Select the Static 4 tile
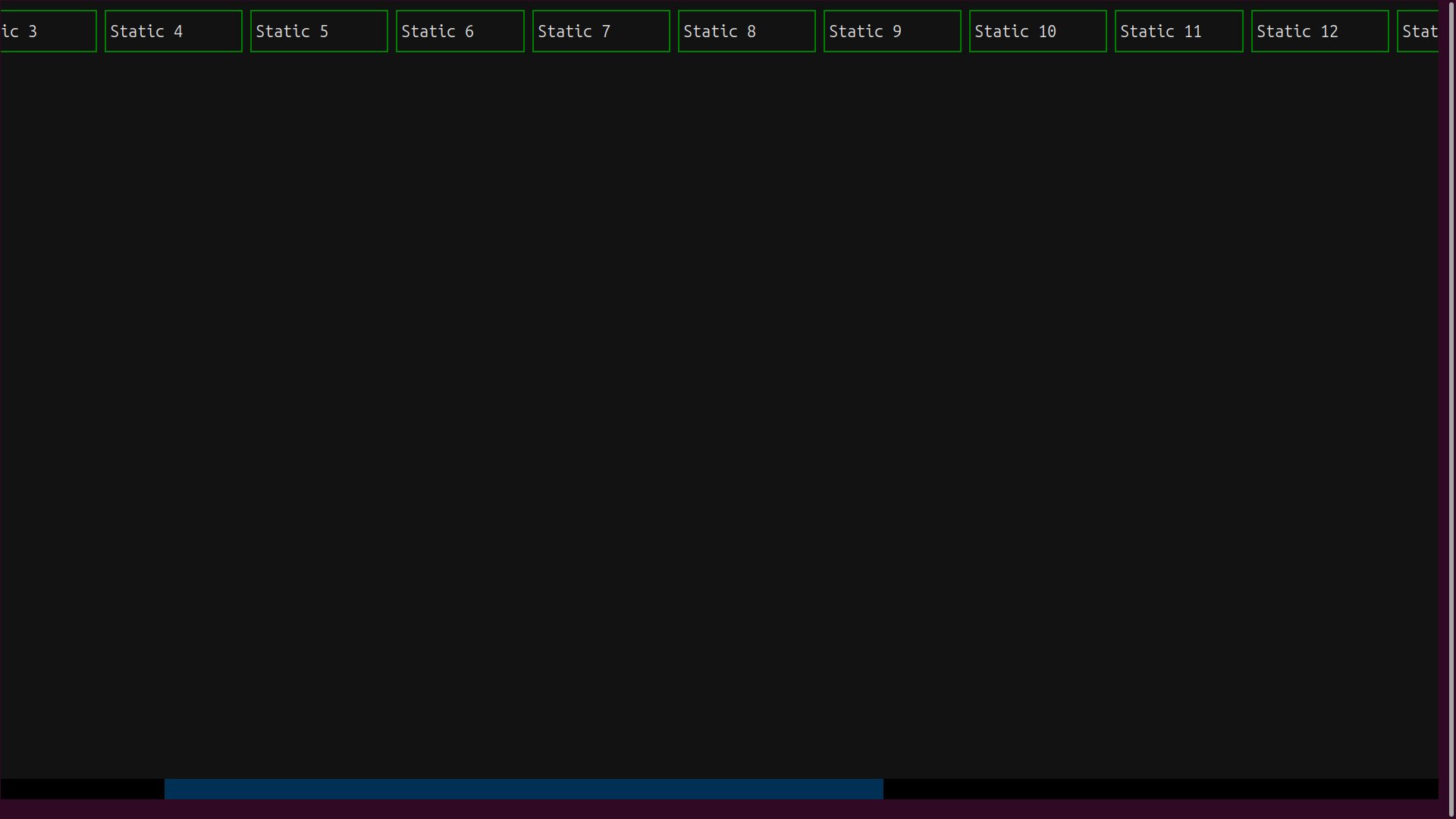This screenshot has width=1456, height=819. tap(173, 31)
